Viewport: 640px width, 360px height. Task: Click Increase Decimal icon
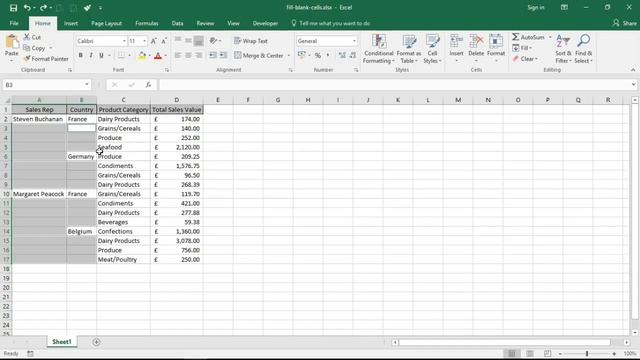tap(342, 55)
